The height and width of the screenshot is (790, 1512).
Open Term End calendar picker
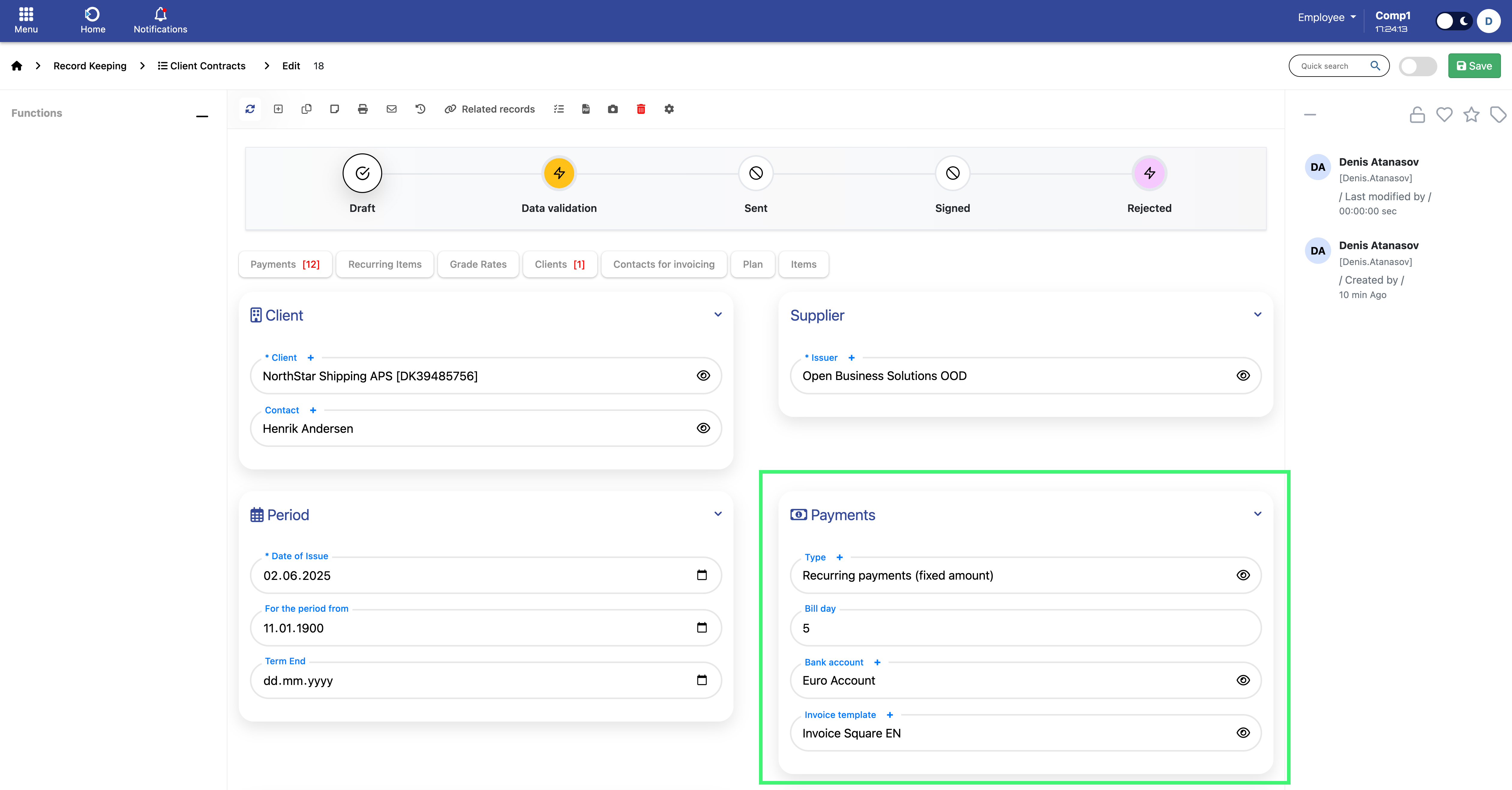pos(702,680)
